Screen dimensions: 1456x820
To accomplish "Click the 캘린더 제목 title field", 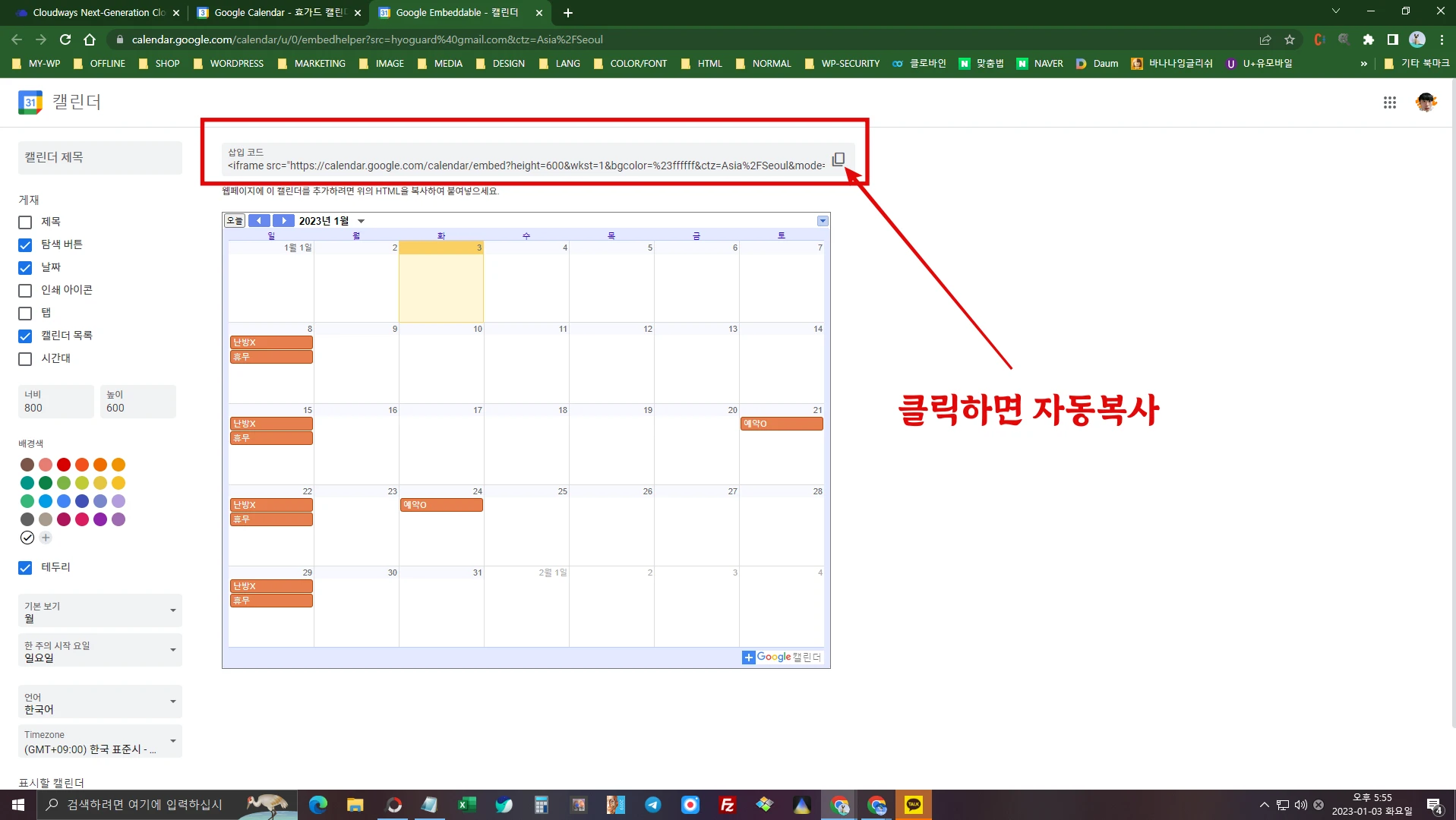I will coord(100,158).
